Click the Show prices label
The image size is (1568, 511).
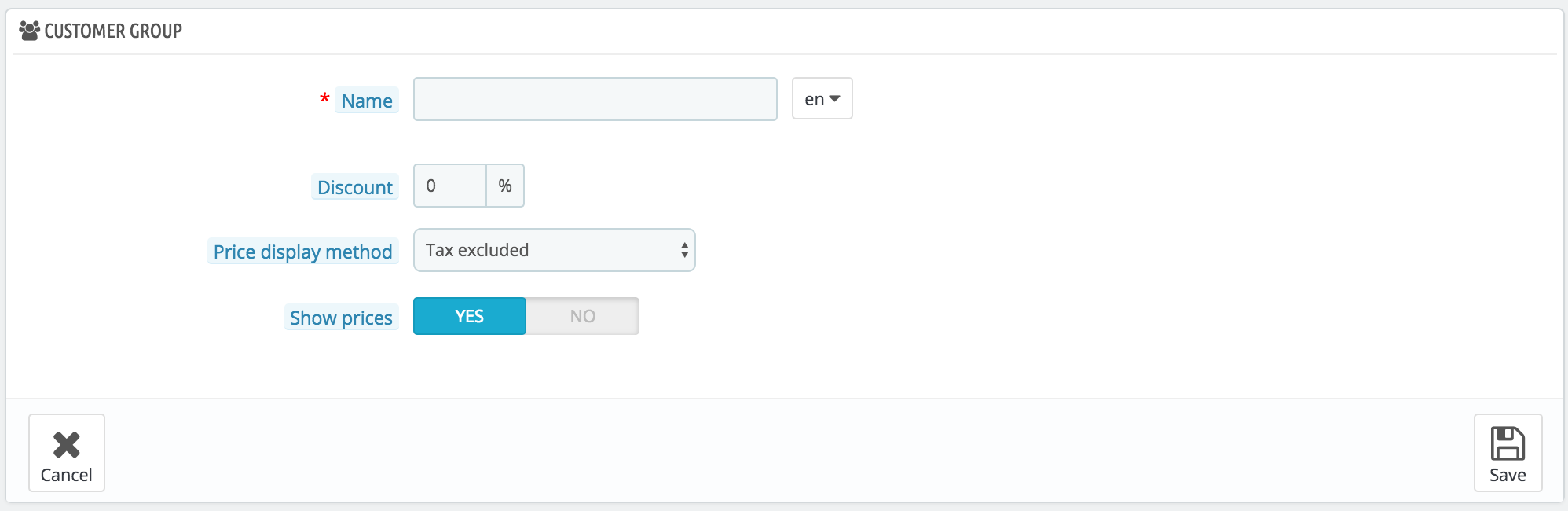pyautogui.click(x=341, y=318)
